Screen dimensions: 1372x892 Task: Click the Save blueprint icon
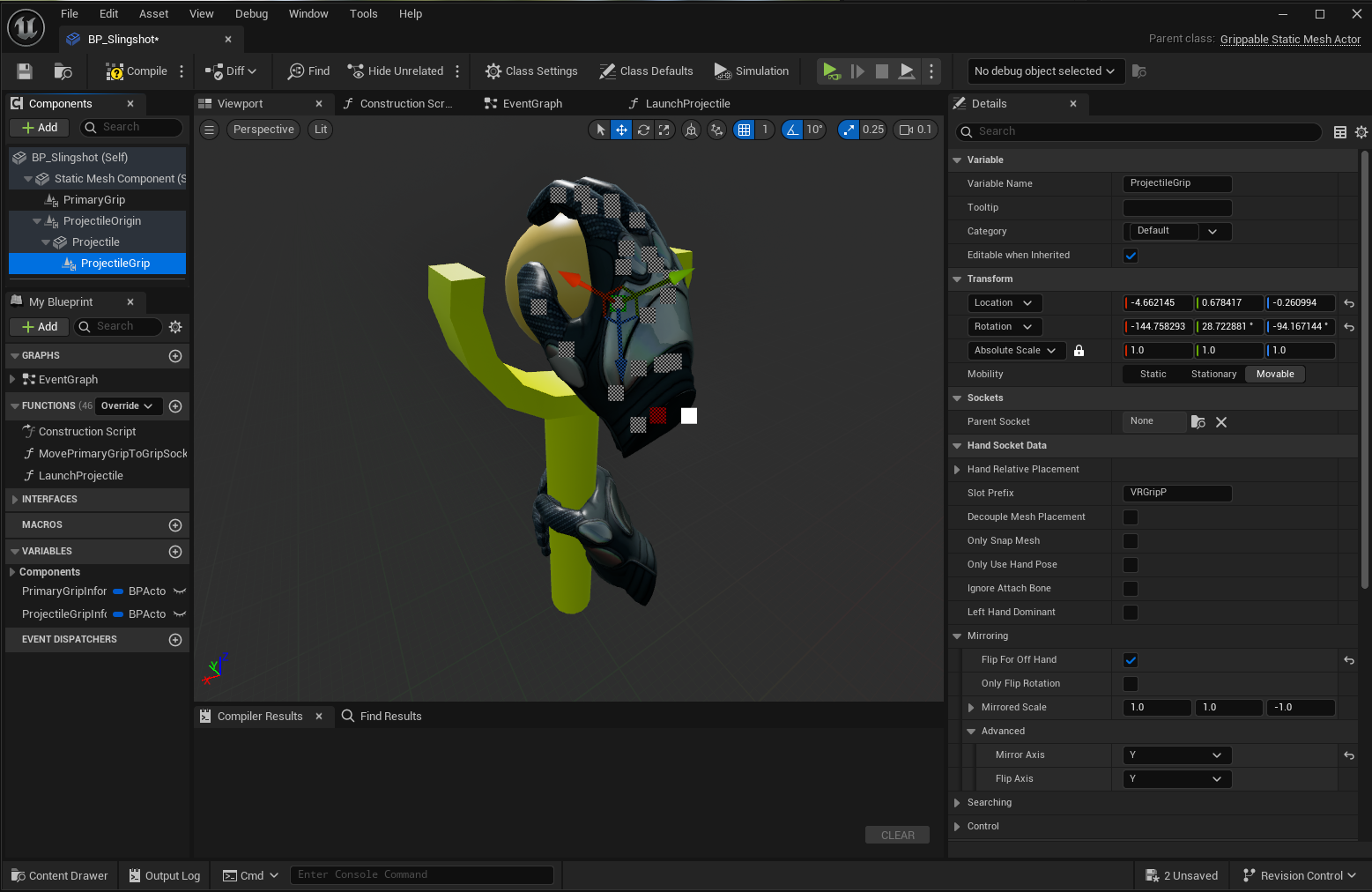click(25, 71)
